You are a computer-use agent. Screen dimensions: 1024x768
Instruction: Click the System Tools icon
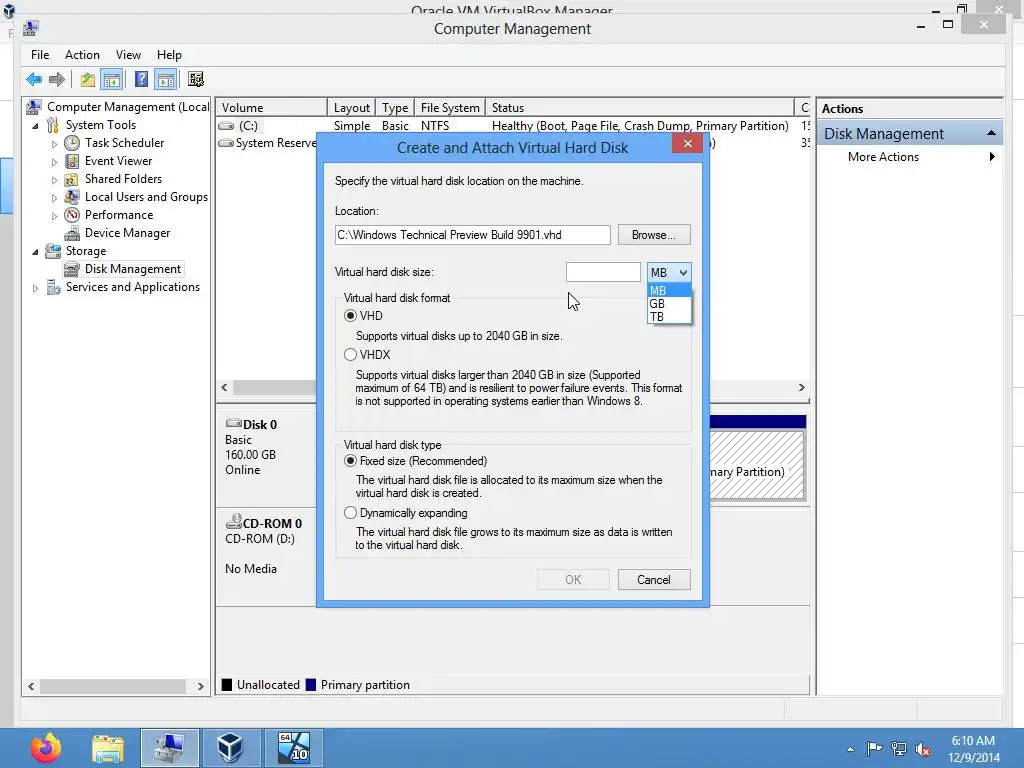[53, 125]
